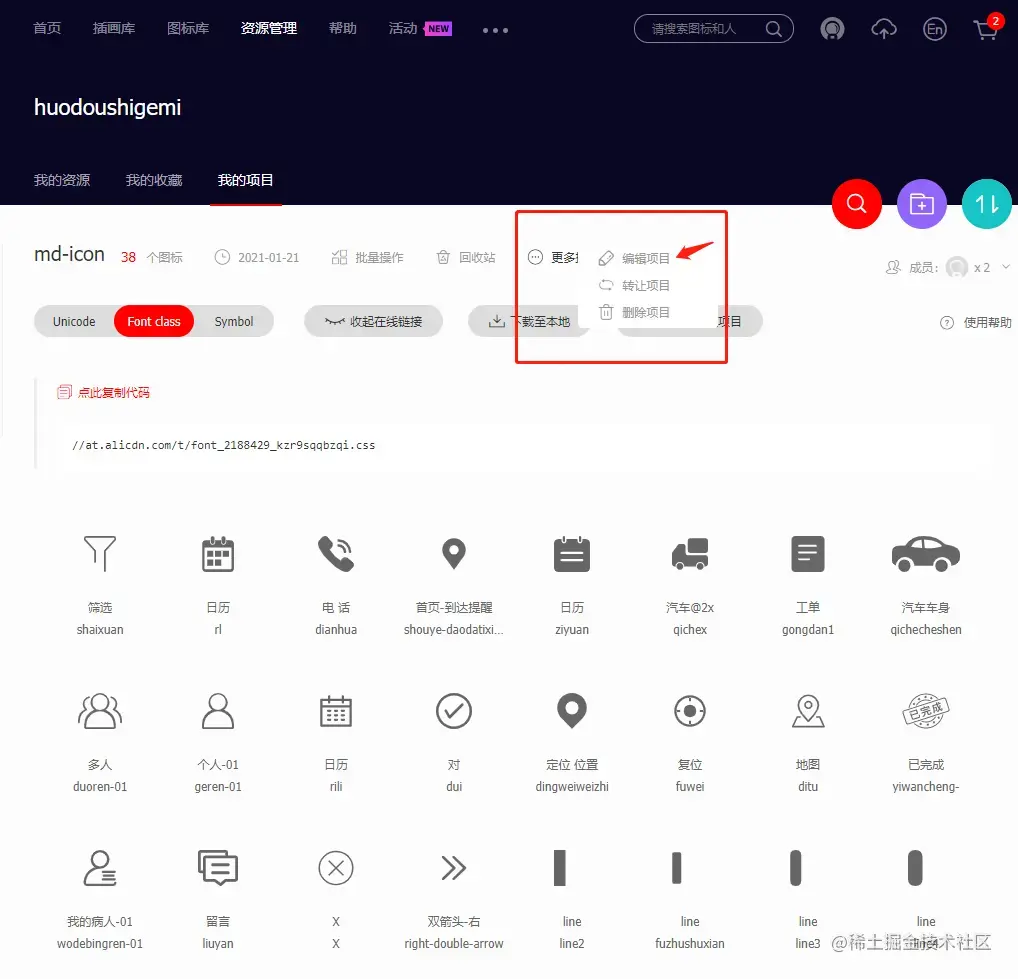Select the yiwancheng stamp icon
Screen dimensions: 1018x979
925,711
